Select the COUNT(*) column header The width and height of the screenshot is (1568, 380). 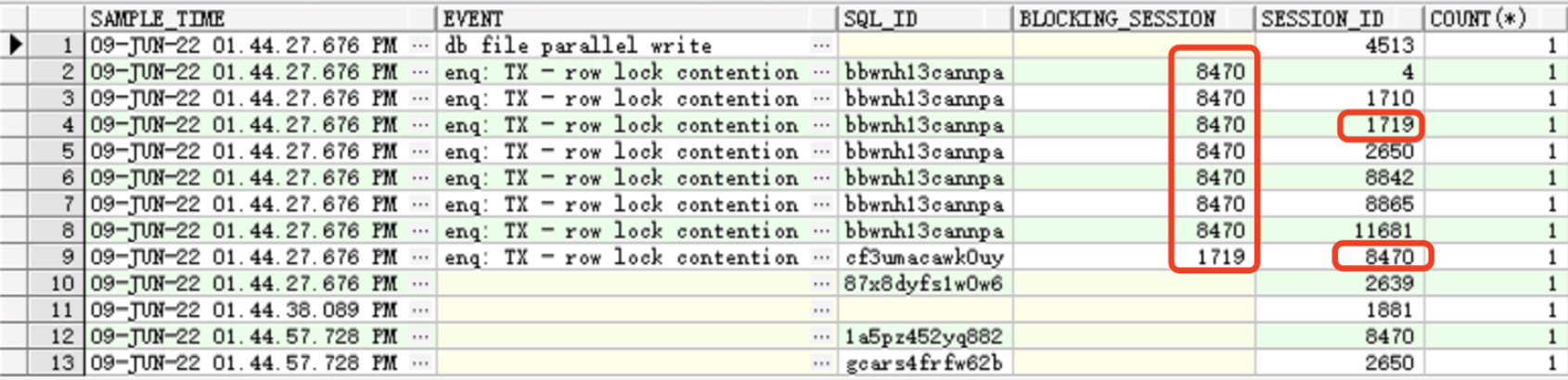tap(1495, 18)
